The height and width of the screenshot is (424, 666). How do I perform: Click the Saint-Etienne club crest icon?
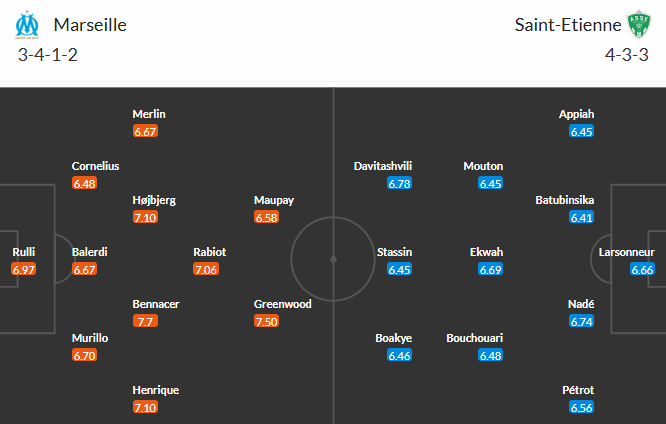(x=639, y=24)
